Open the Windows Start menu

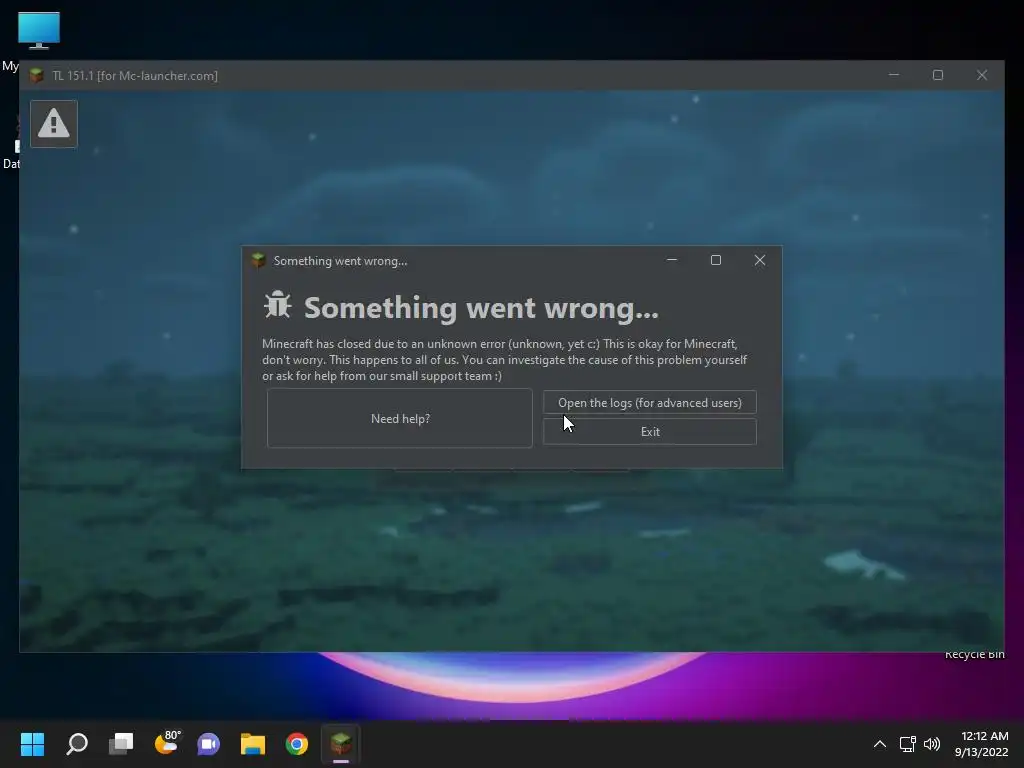[32, 744]
